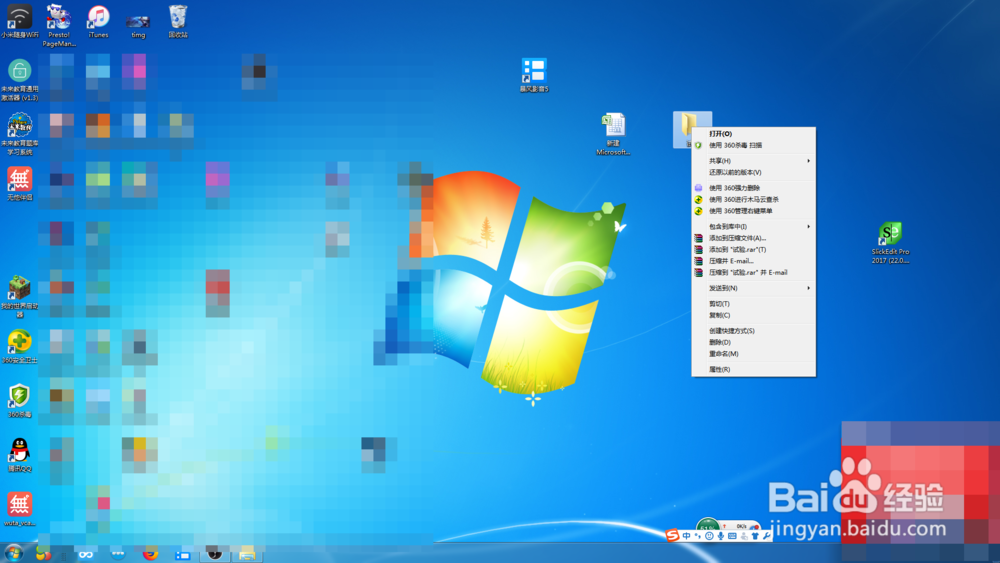This screenshot has width=1000, height=563.
Task: Expand the 发送到(N) submenu
Action: [x=754, y=288]
